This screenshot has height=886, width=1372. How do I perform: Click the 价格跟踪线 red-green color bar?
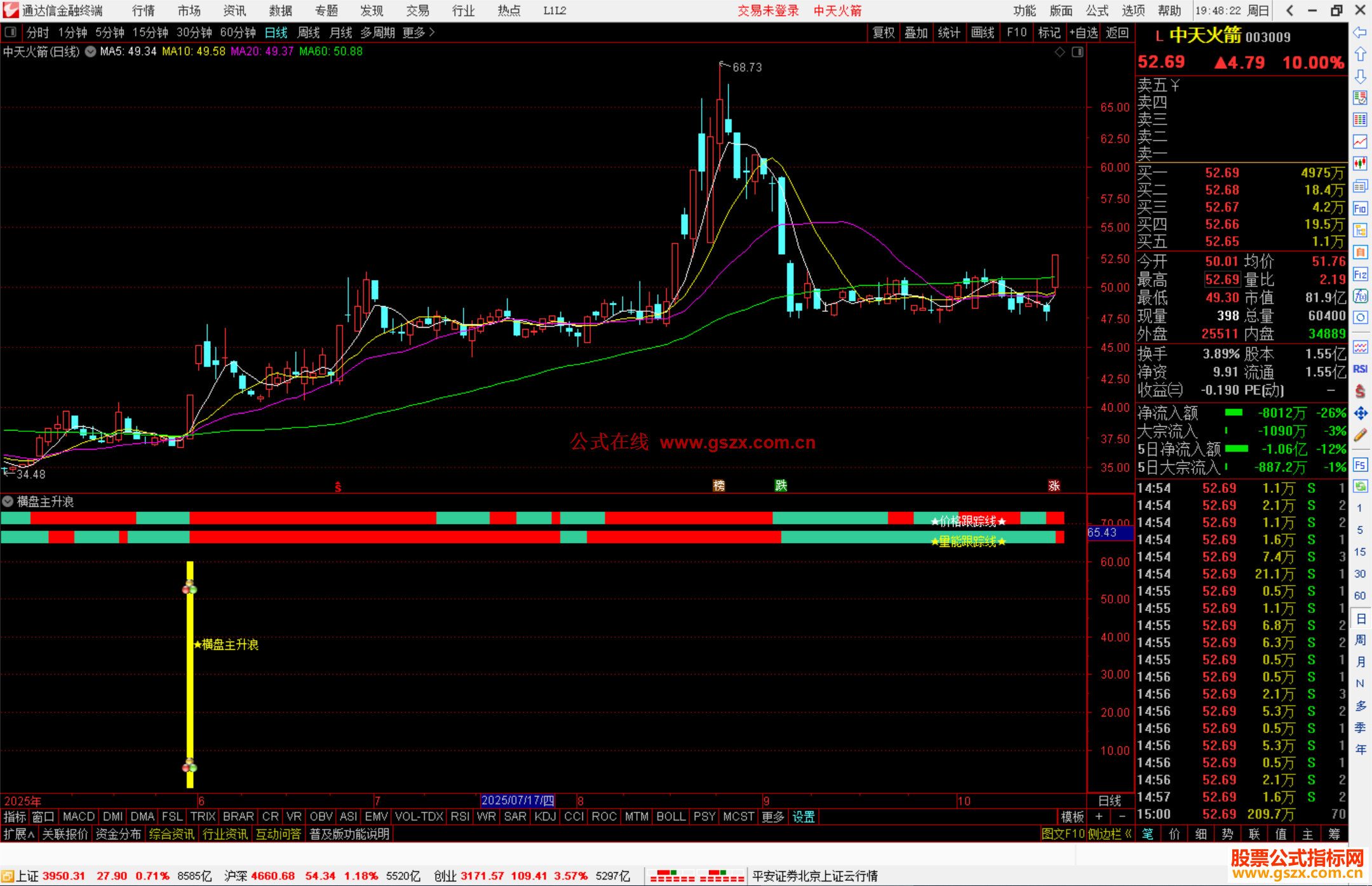coord(532,518)
